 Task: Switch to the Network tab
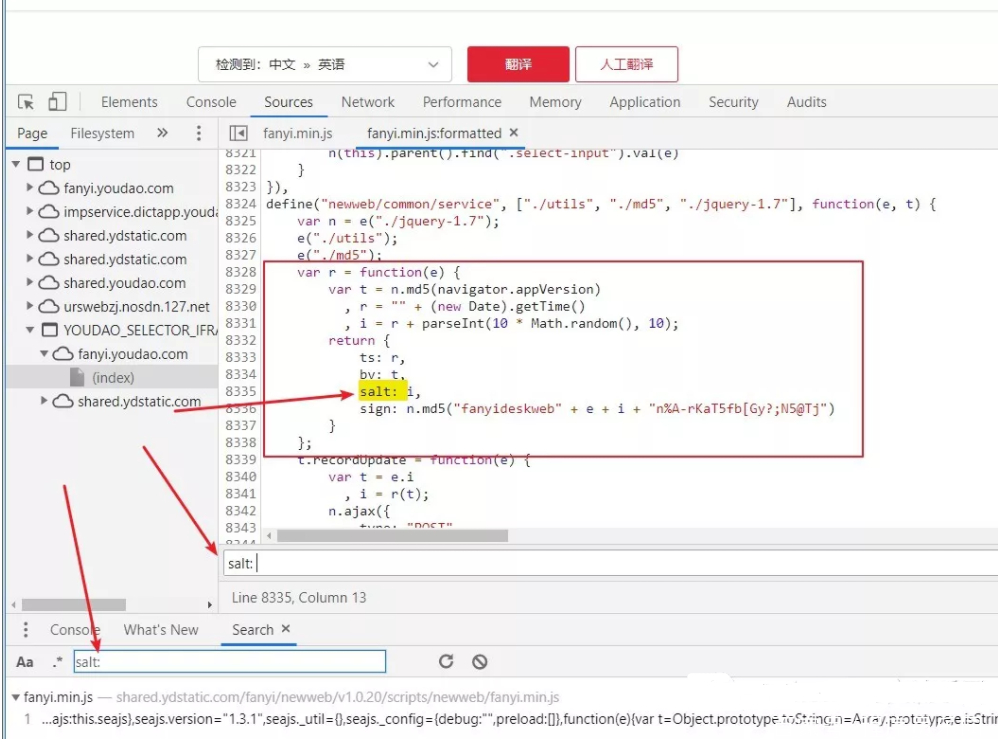(367, 102)
